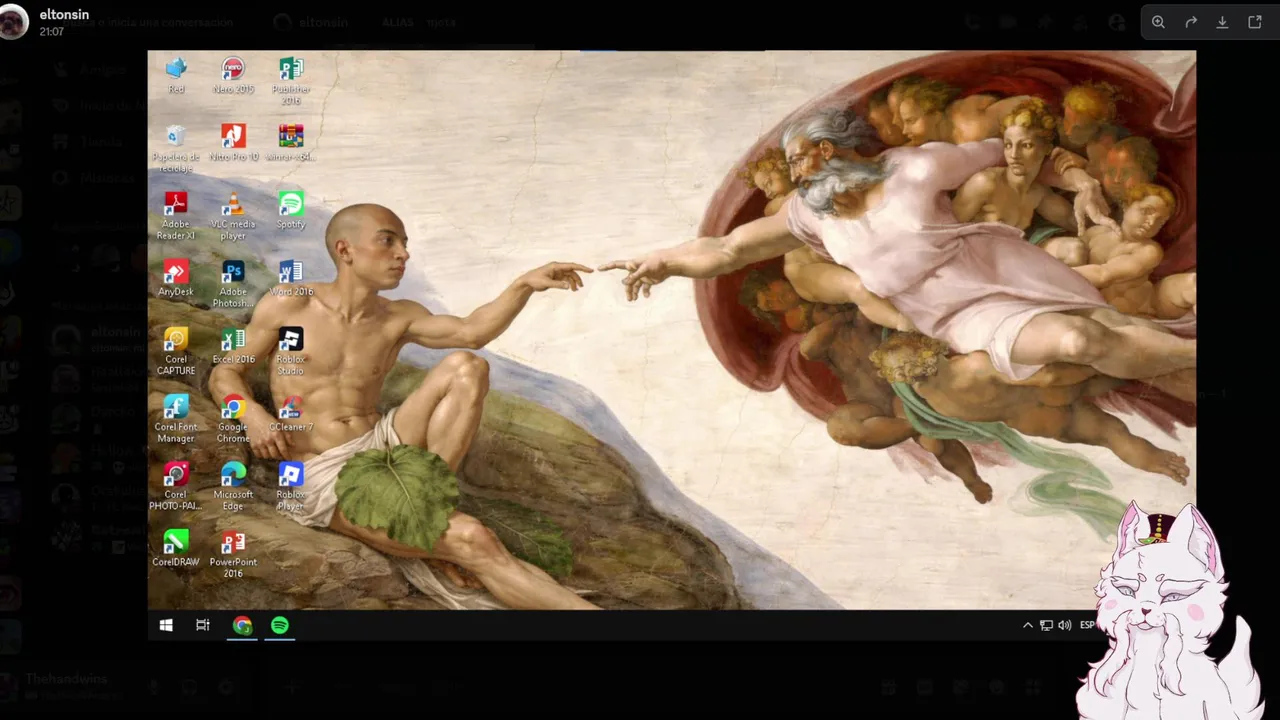1280x720 pixels.
Task: Switch to Spotify on the taskbar
Action: click(x=280, y=625)
